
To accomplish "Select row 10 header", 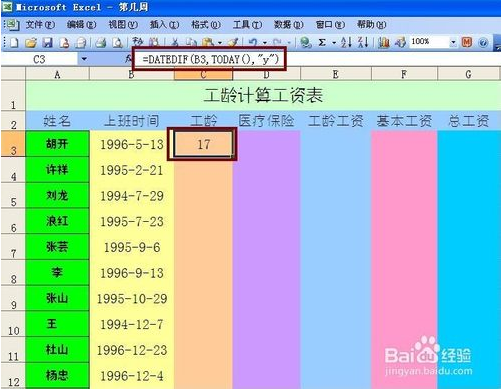I will [13, 324].
